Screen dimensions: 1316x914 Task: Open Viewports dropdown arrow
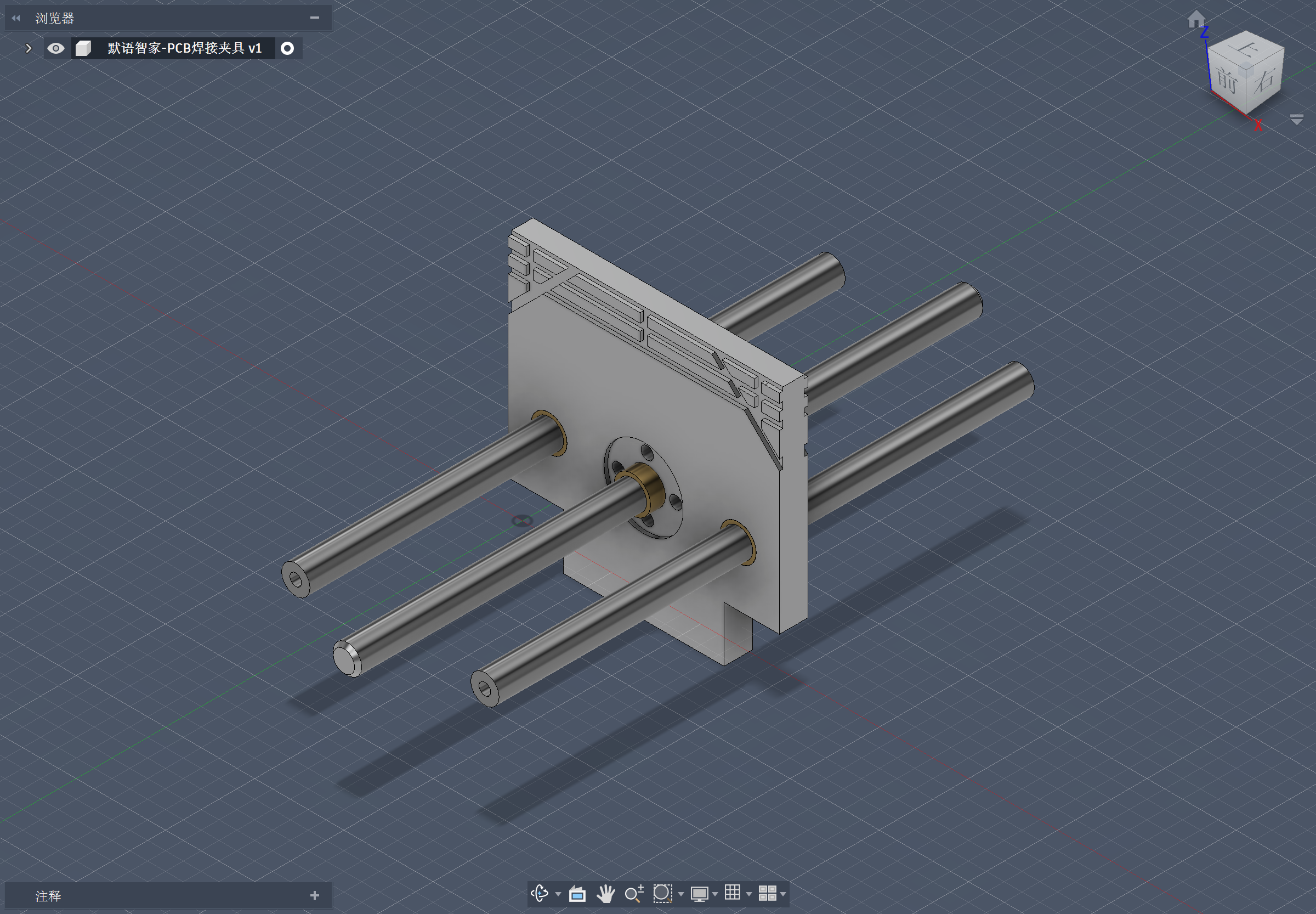click(x=783, y=894)
